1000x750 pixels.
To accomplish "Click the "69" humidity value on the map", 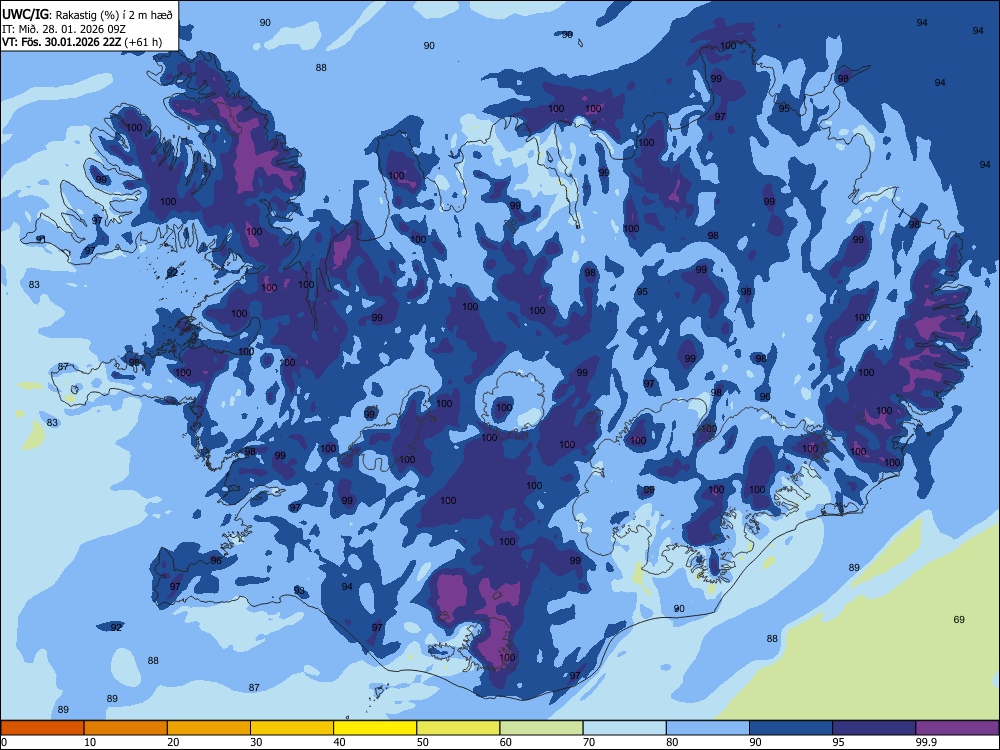I will click(959, 619).
